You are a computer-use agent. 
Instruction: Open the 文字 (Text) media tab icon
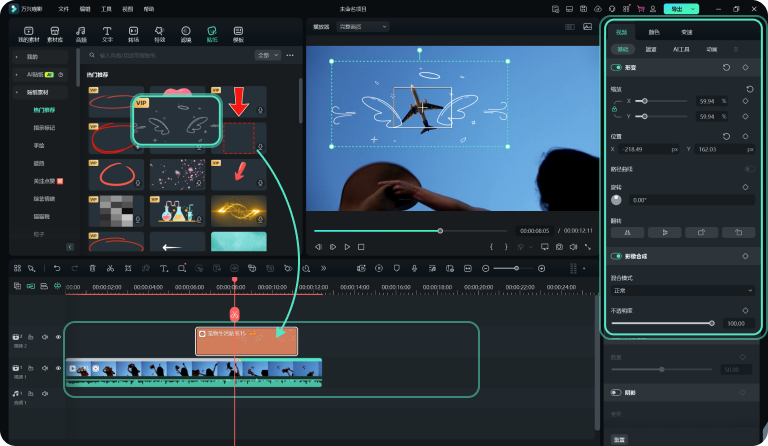(106, 34)
